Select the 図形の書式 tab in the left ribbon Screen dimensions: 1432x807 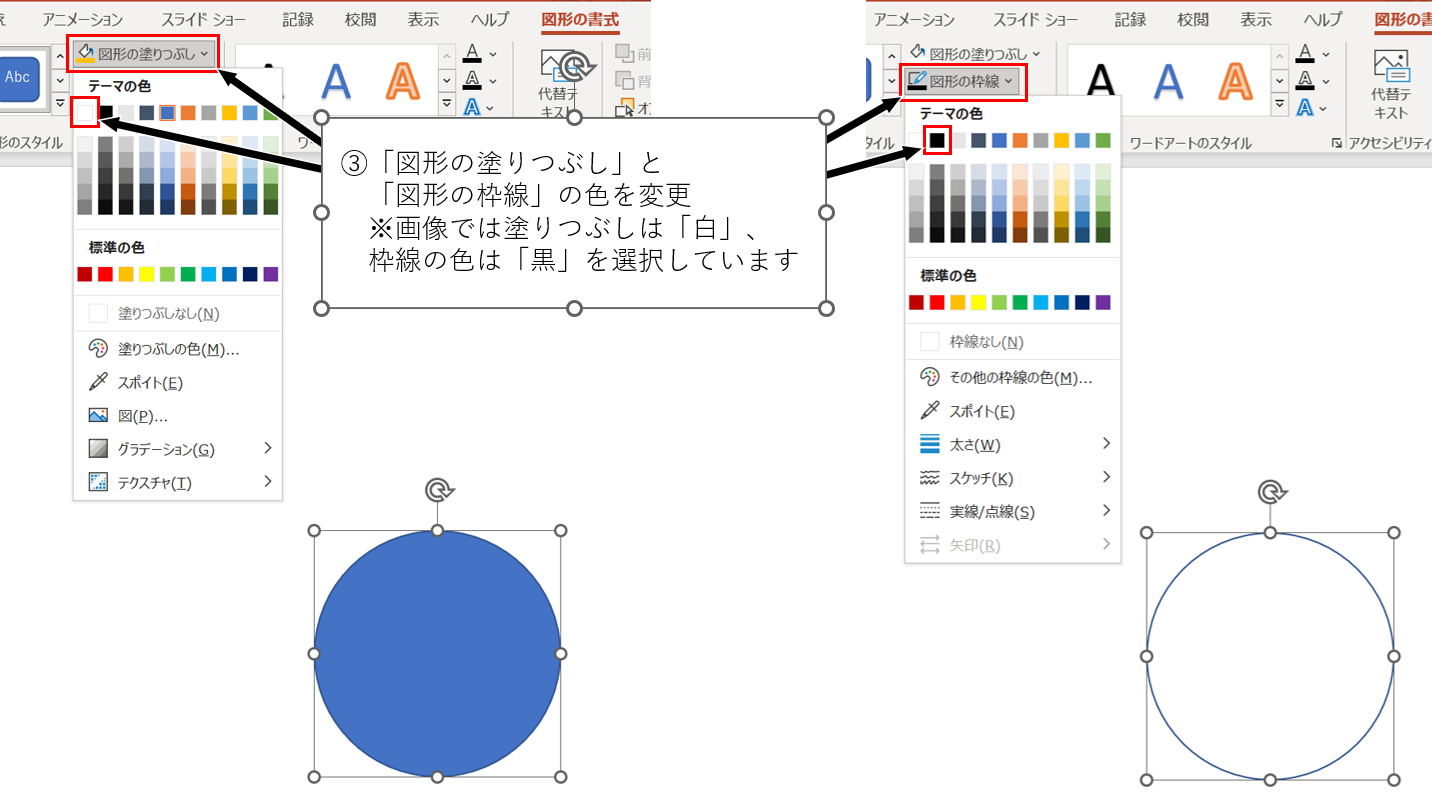(x=580, y=20)
